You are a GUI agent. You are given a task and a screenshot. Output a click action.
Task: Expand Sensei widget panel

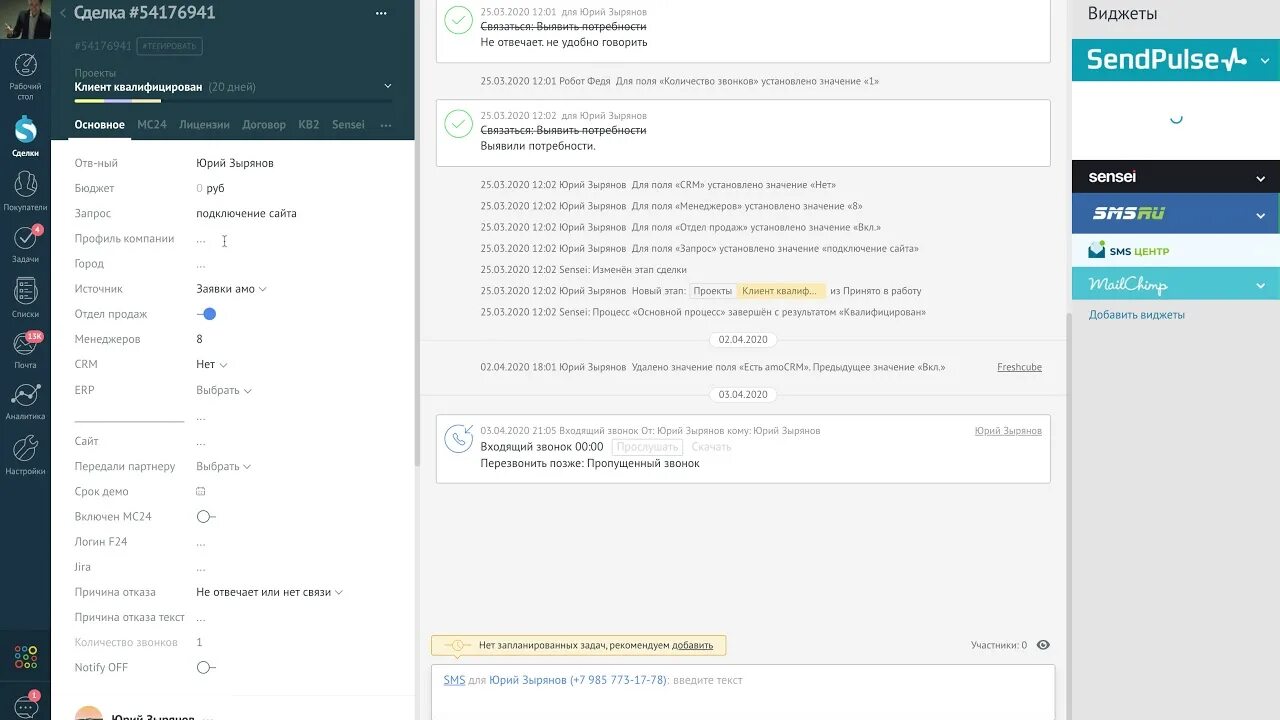tap(1260, 178)
